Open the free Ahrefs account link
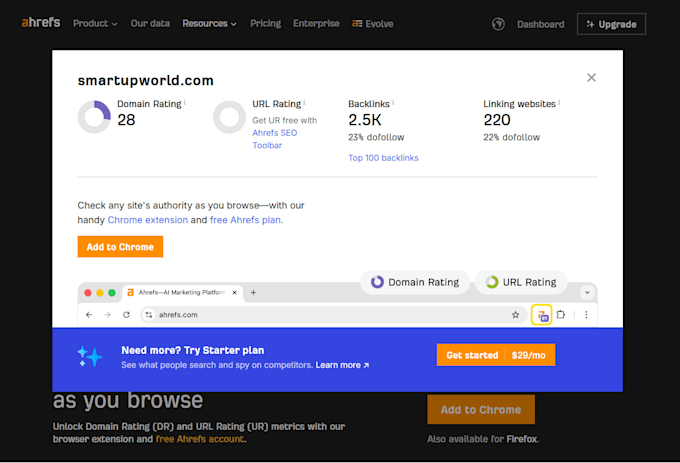This screenshot has height=463, width=680. [x=200, y=439]
